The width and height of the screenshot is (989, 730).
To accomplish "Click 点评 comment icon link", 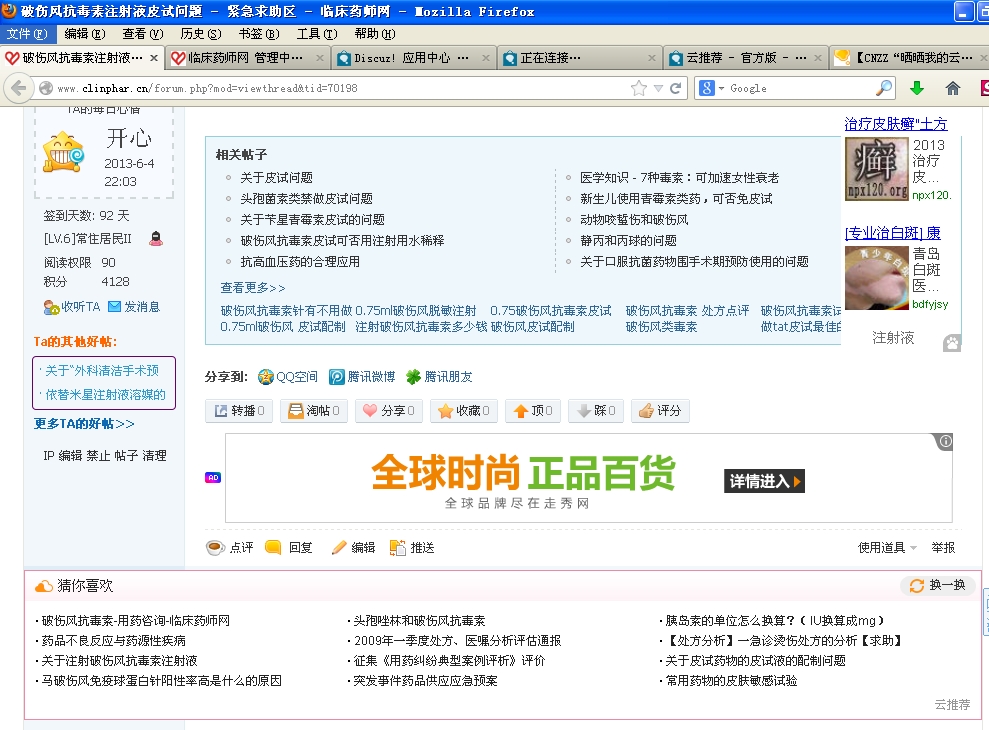I will (230, 548).
